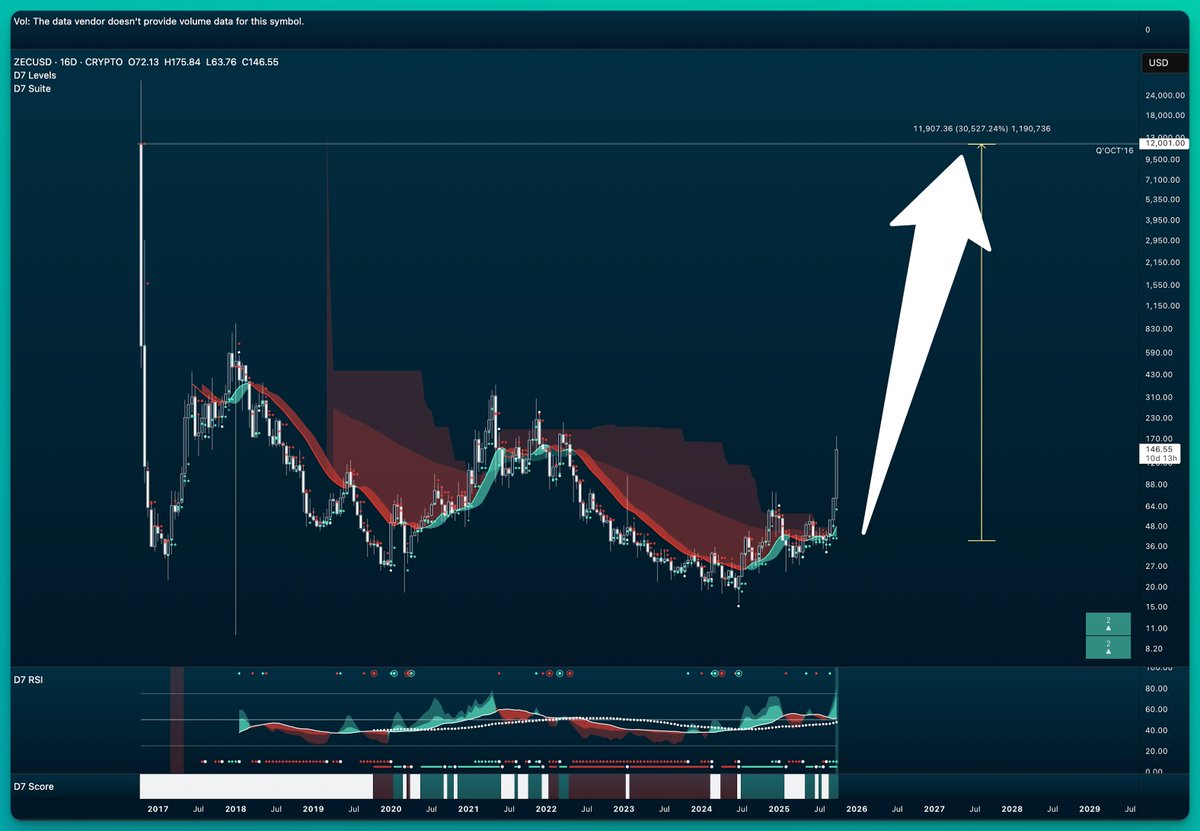The height and width of the screenshot is (831, 1200).
Task: Click the 830.00 price scale label
Action: 1159,329
